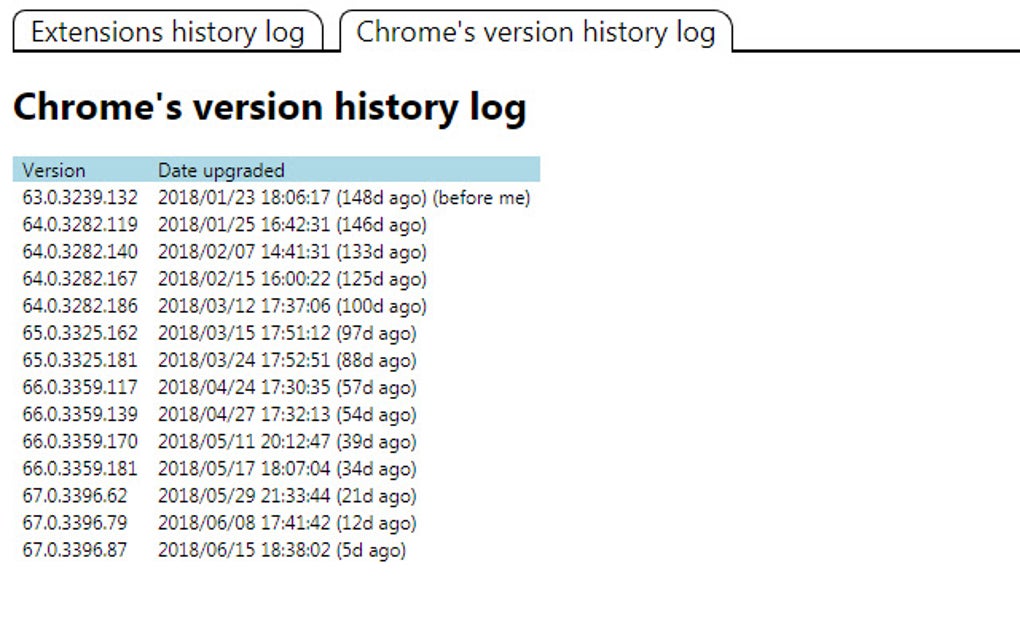Viewport: 1020px width, 638px height.
Task: Click the Version column header
Action: tap(54, 170)
